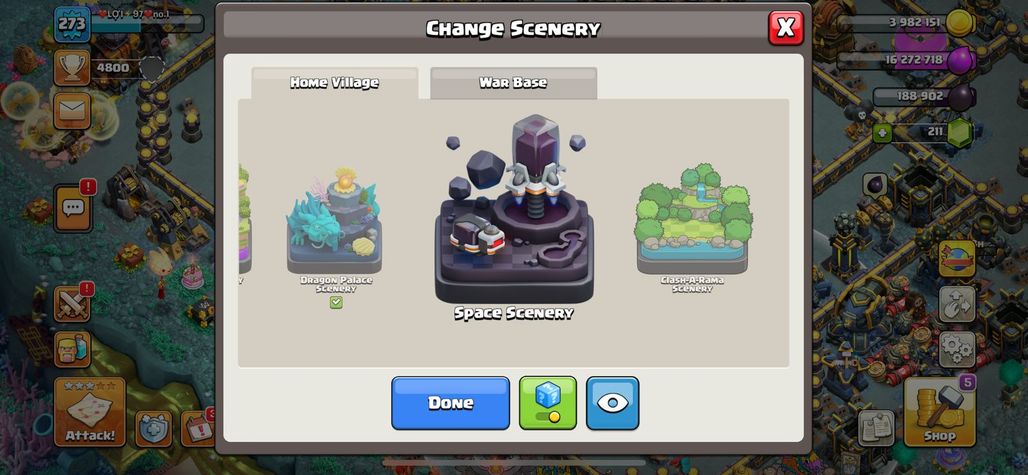The width and height of the screenshot is (1028, 475).
Task: Open the builder and potion icon
Action: [72, 349]
